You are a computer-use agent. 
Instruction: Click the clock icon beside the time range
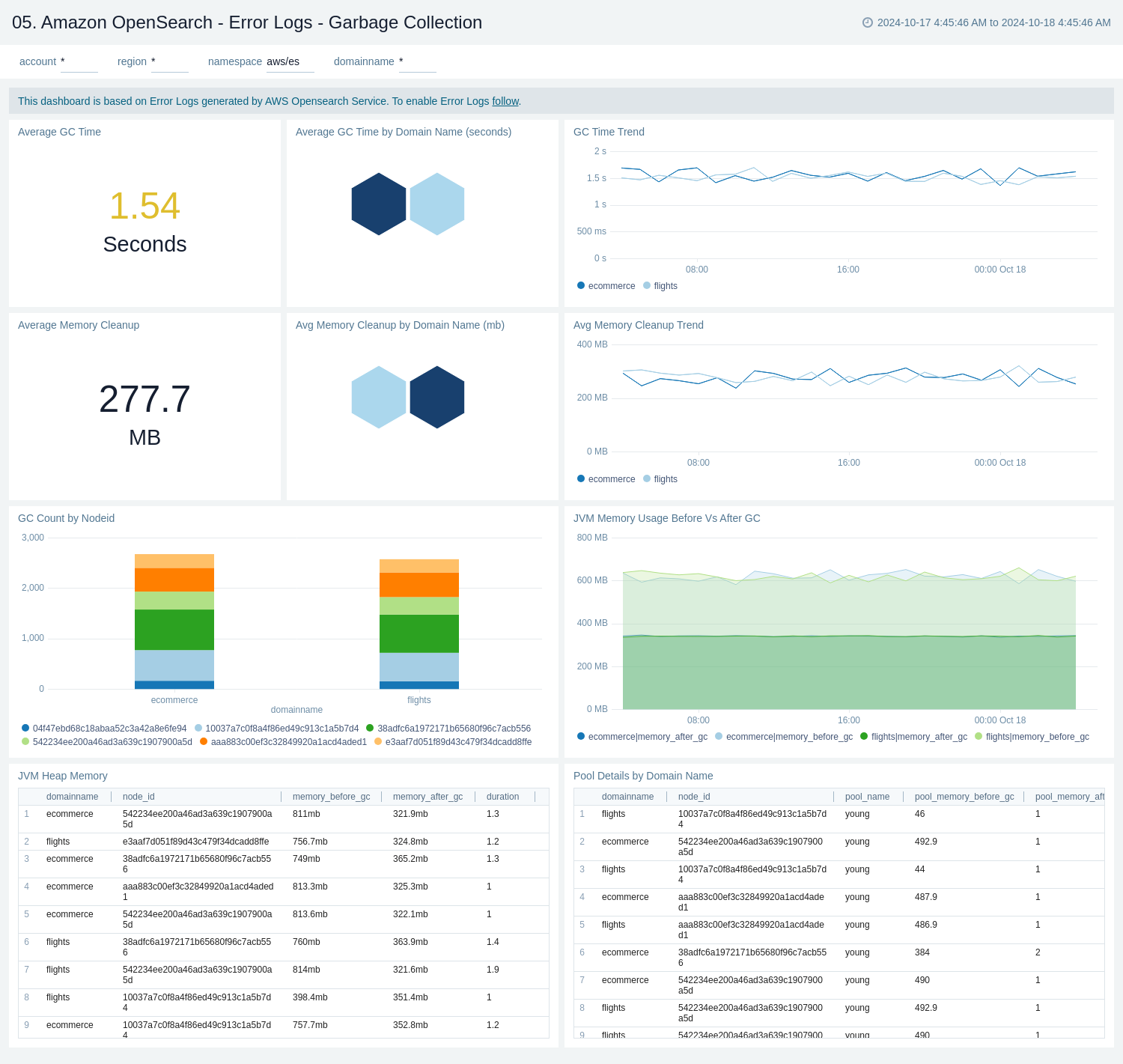(x=868, y=22)
